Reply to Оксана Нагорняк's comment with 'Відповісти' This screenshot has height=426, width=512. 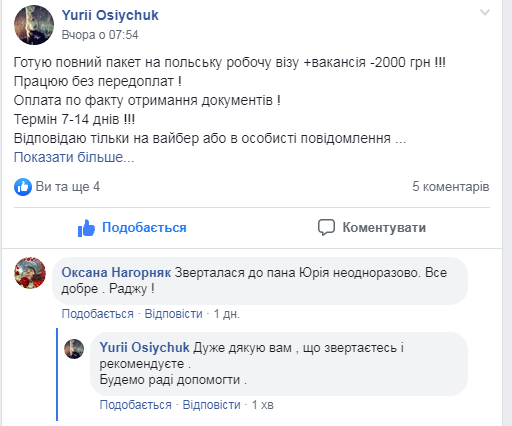click(x=173, y=314)
